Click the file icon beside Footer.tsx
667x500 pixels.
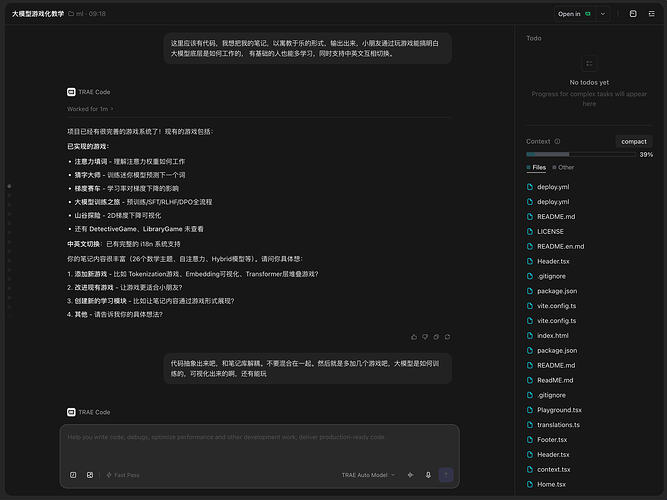click(x=530, y=440)
